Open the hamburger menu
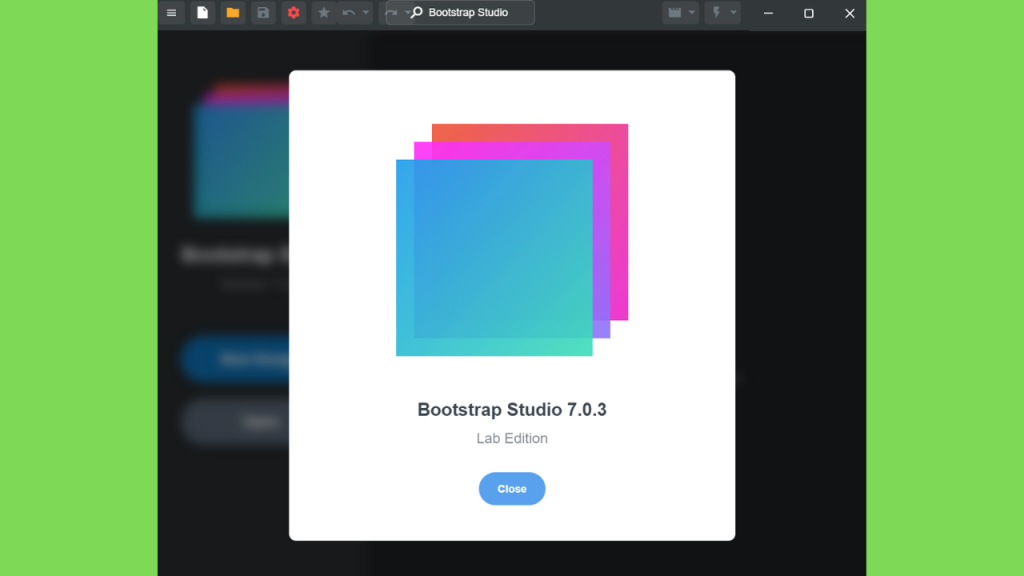Viewport: 1024px width, 576px height. pyautogui.click(x=172, y=12)
